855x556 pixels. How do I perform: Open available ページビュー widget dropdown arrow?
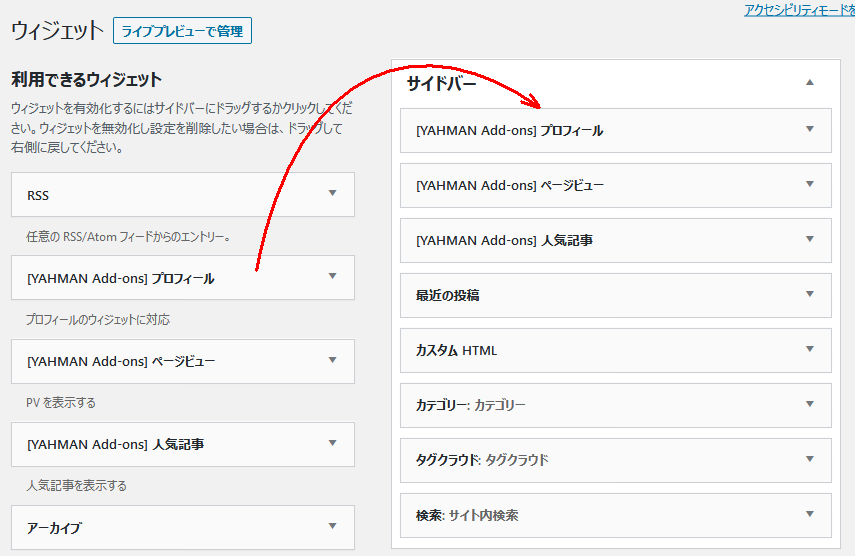333,360
